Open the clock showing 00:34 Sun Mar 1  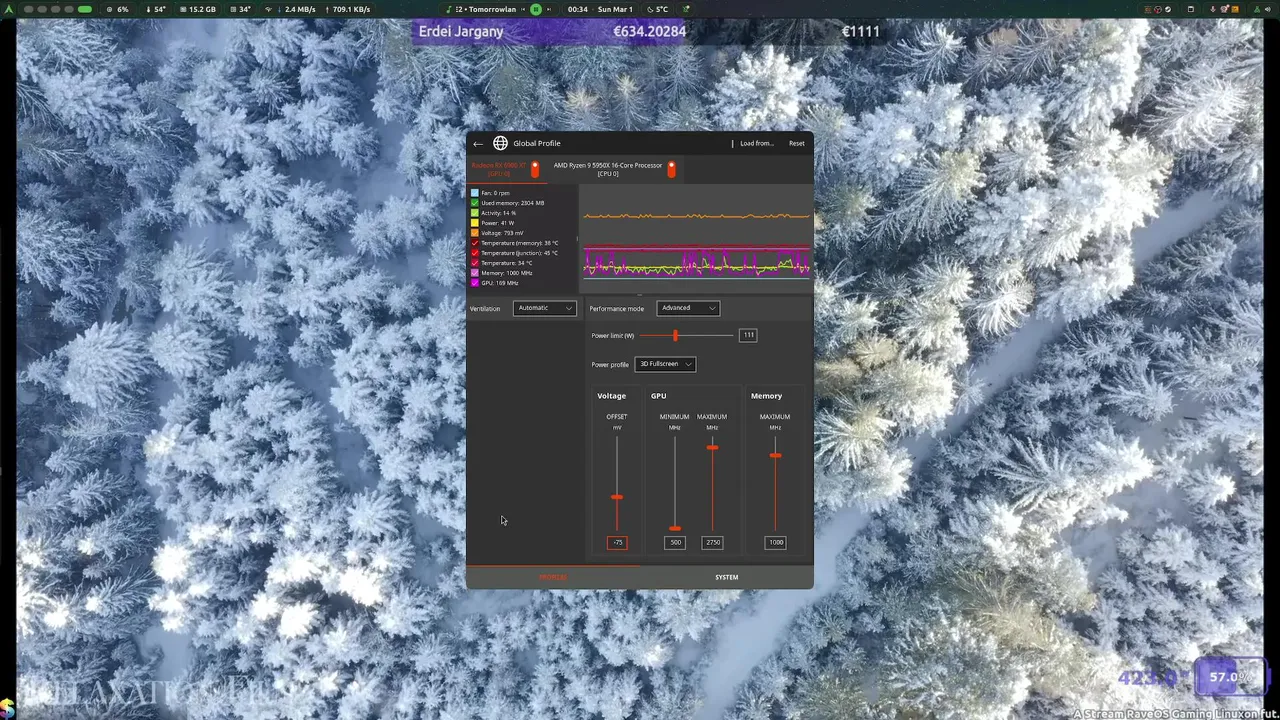point(600,9)
